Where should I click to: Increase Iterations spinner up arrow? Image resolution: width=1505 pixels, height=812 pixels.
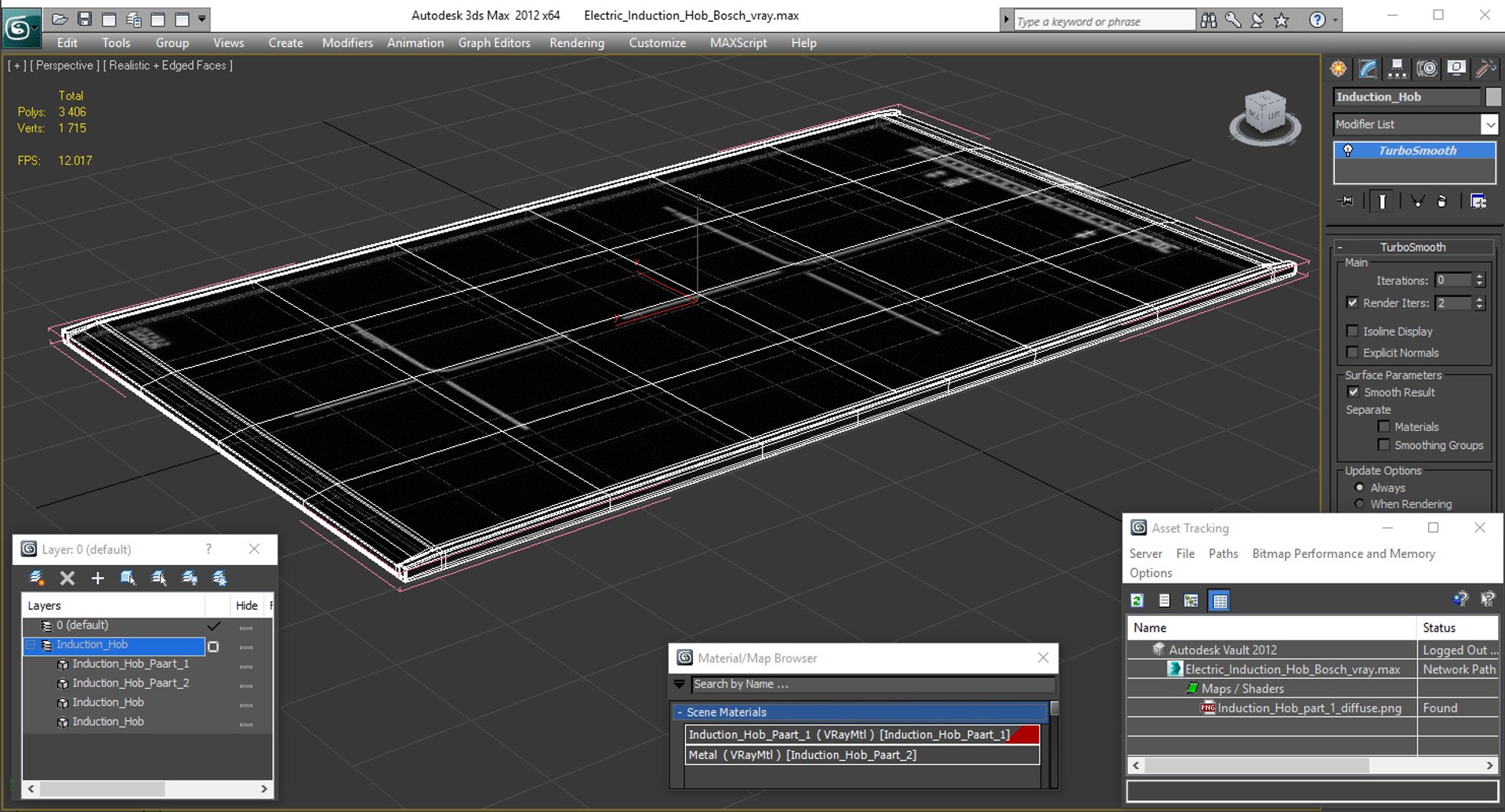[x=1479, y=277]
